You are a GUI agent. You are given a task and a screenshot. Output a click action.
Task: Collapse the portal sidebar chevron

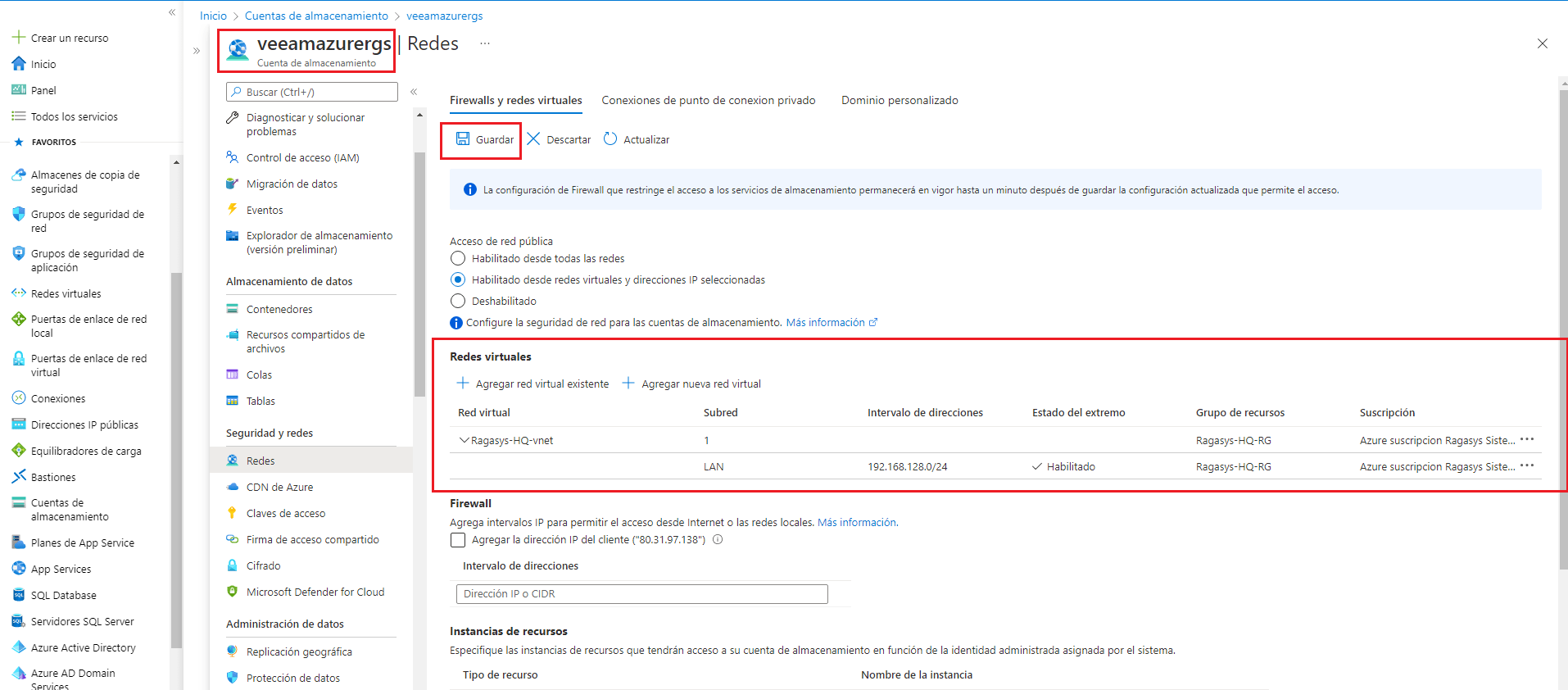click(172, 12)
